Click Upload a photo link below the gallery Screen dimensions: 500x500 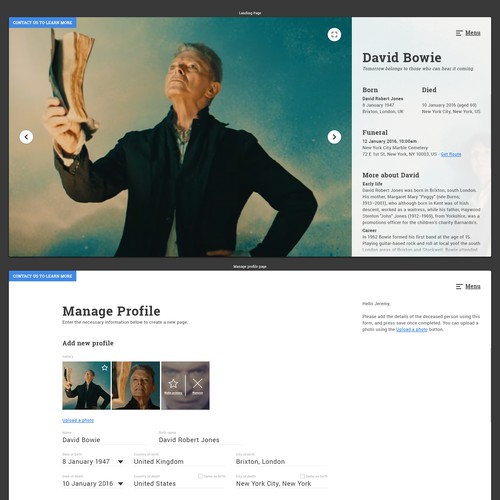[x=78, y=420]
